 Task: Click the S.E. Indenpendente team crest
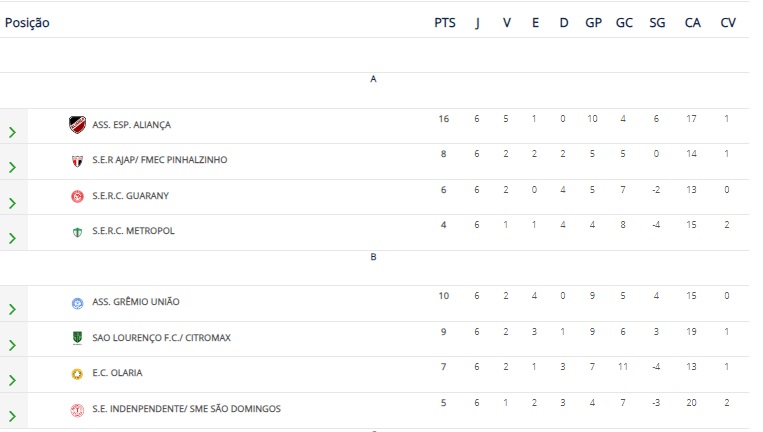pyautogui.click(x=77, y=410)
